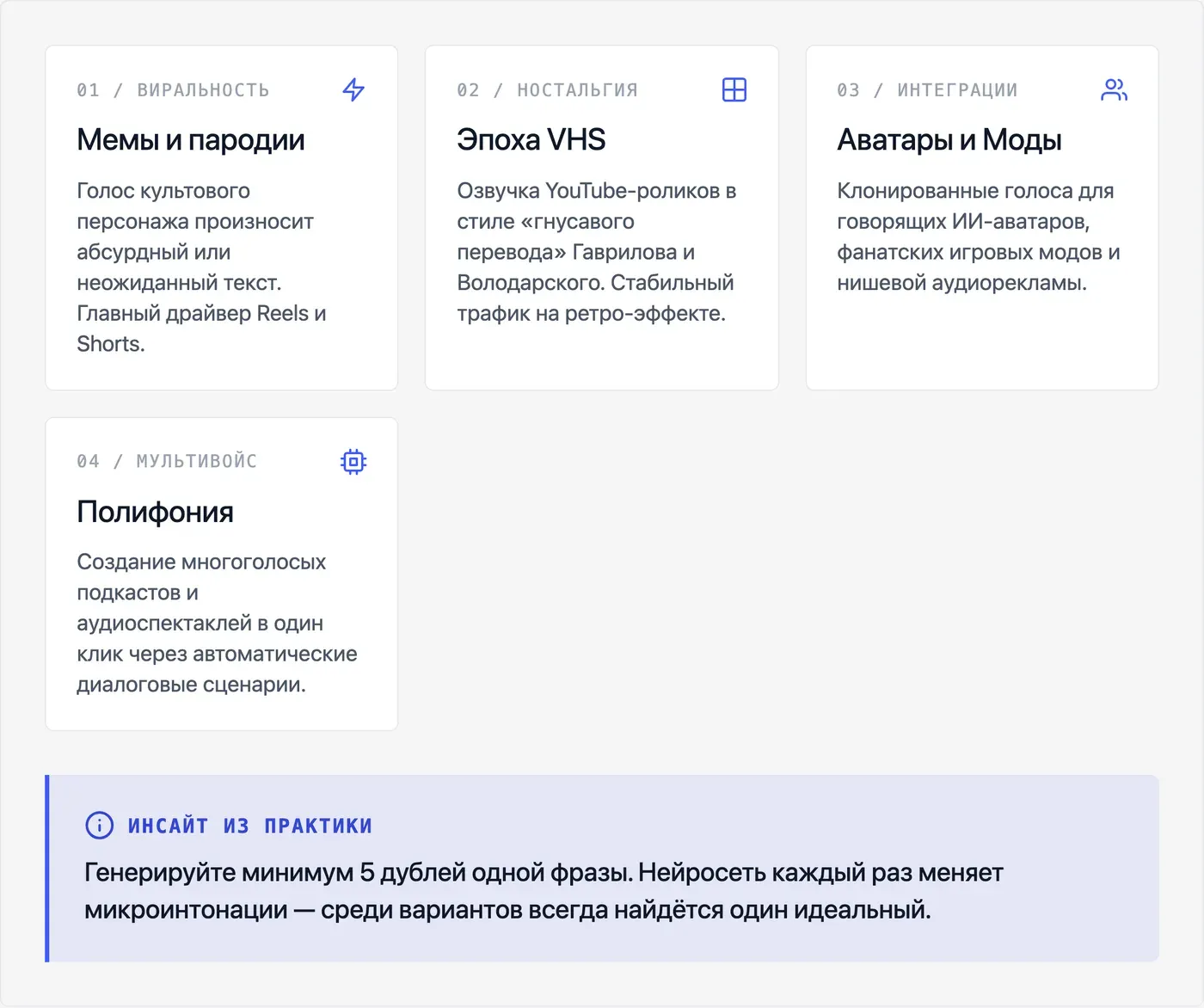The image size is (1204, 1008).
Task: Click the grid icon on Ностальгия card
Action: coord(734,89)
